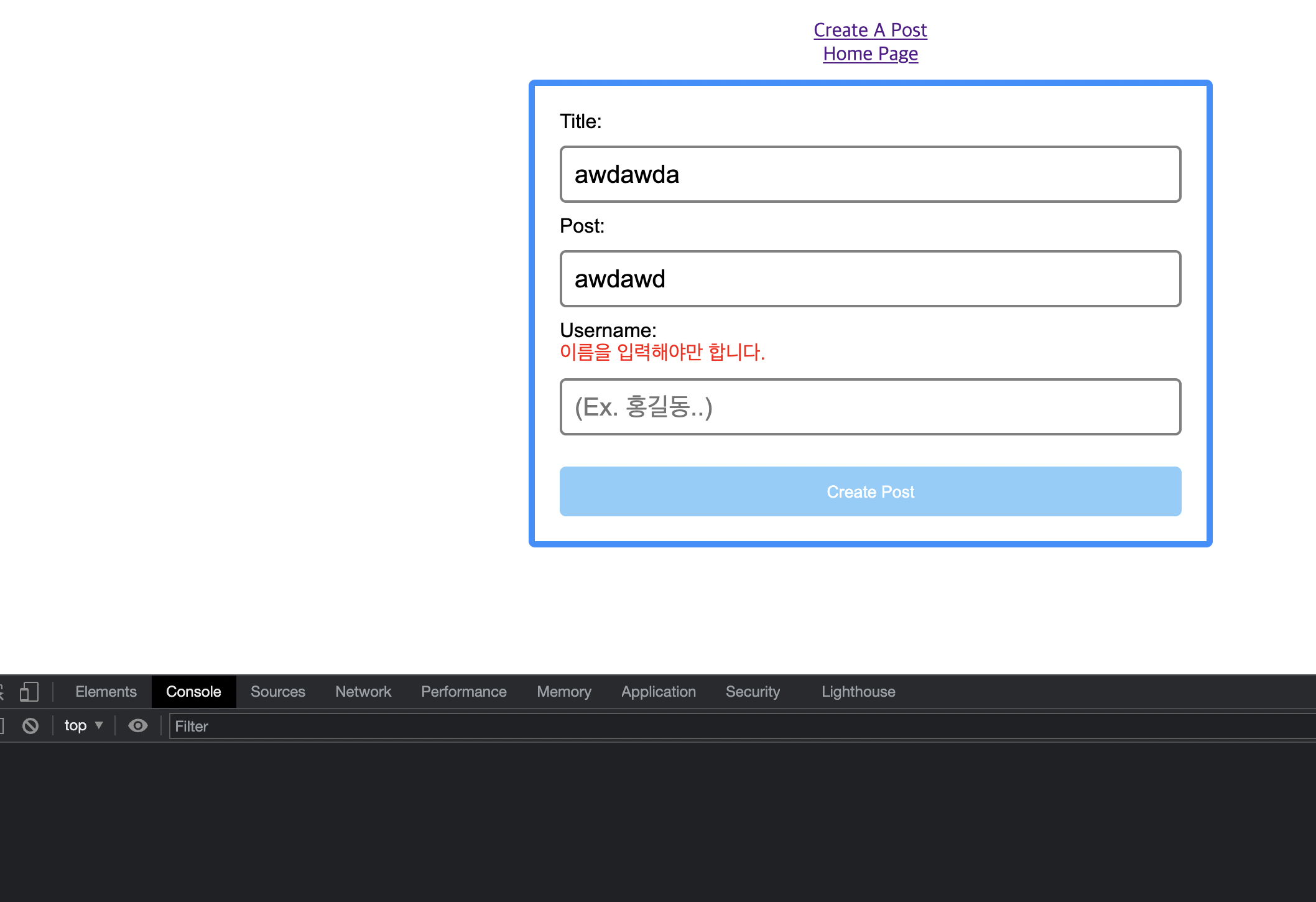1316x902 pixels.
Task: Focus the Title input field
Action: [x=870, y=174]
